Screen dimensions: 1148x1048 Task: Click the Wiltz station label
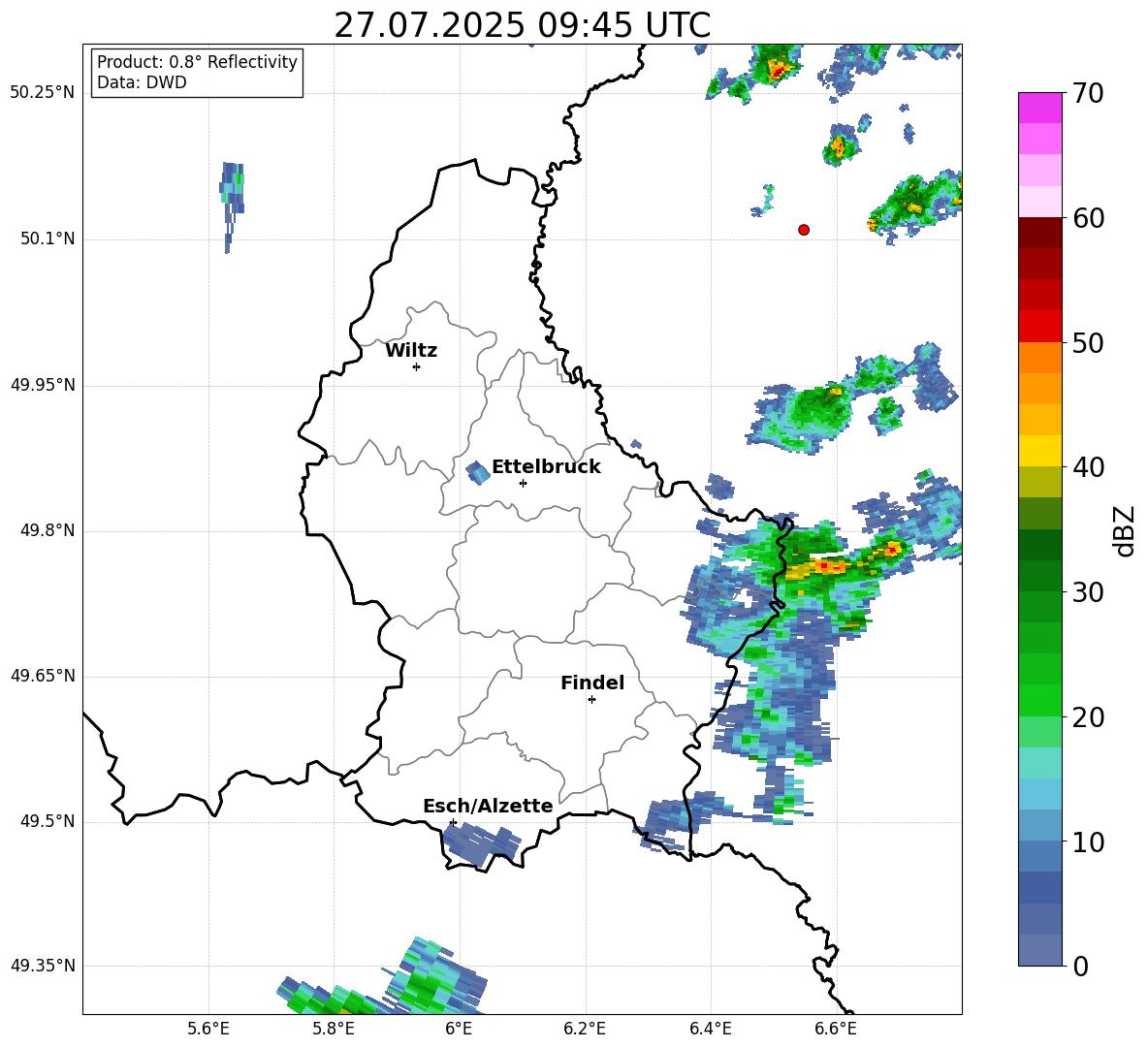tap(411, 351)
